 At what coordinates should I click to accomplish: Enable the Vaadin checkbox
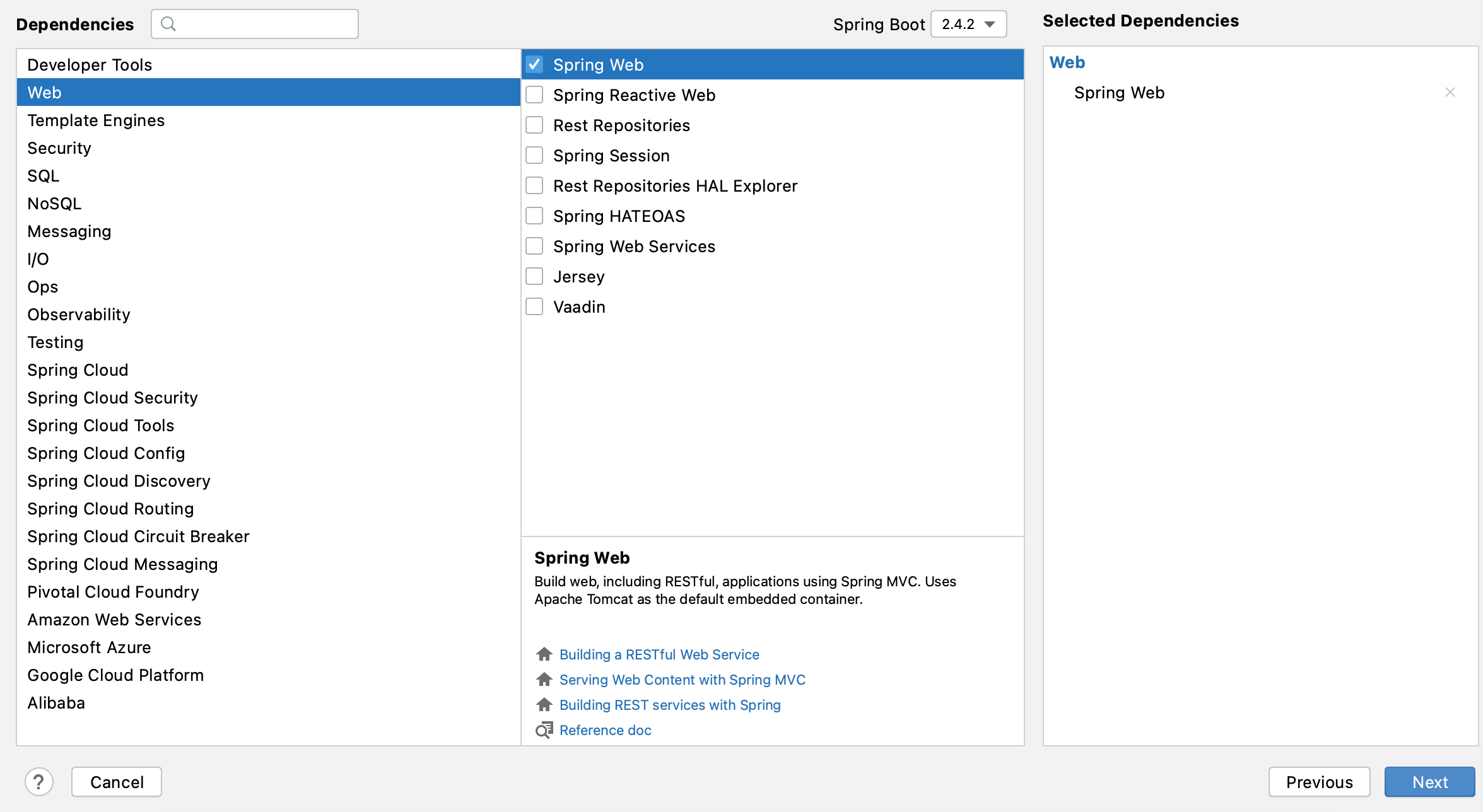click(x=534, y=306)
